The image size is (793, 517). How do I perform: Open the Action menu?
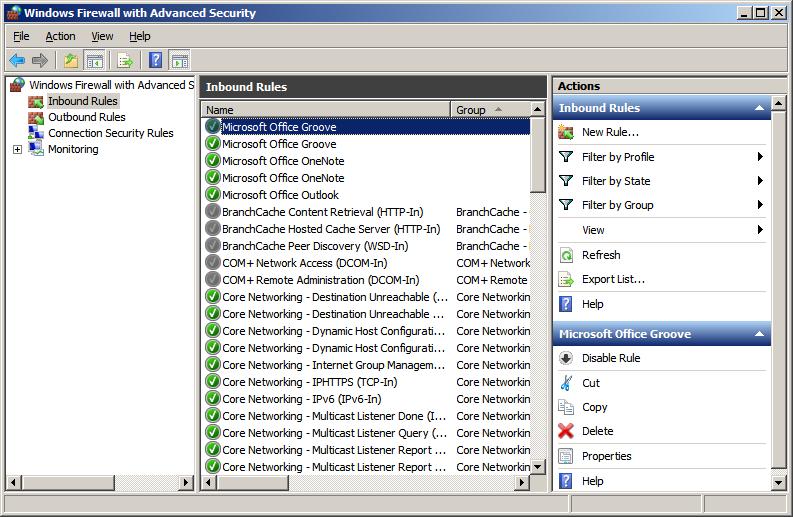[x=60, y=36]
